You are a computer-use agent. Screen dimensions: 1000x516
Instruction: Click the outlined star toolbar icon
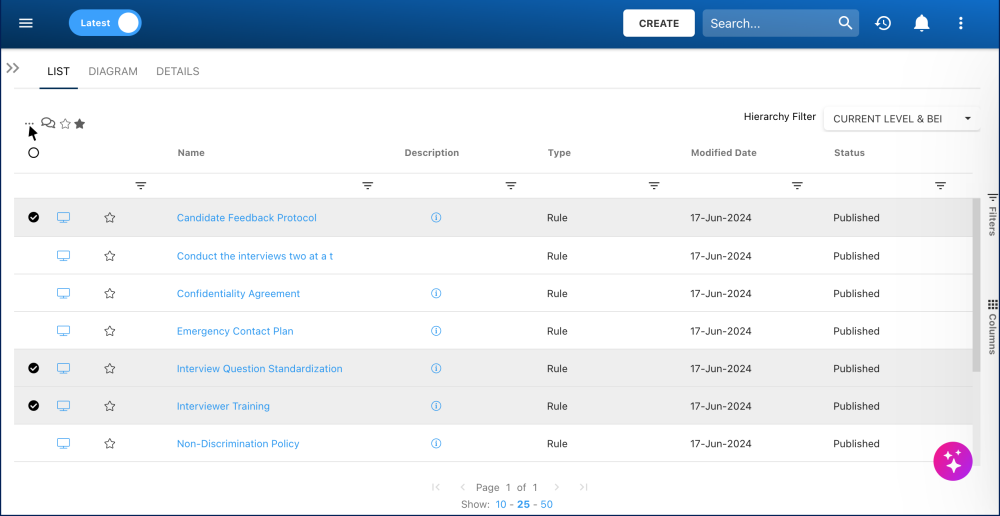[65, 124]
